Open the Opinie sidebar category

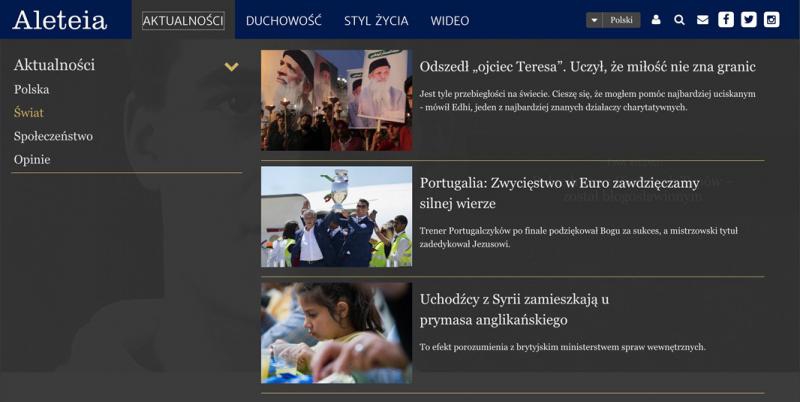[x=32, y=160]
